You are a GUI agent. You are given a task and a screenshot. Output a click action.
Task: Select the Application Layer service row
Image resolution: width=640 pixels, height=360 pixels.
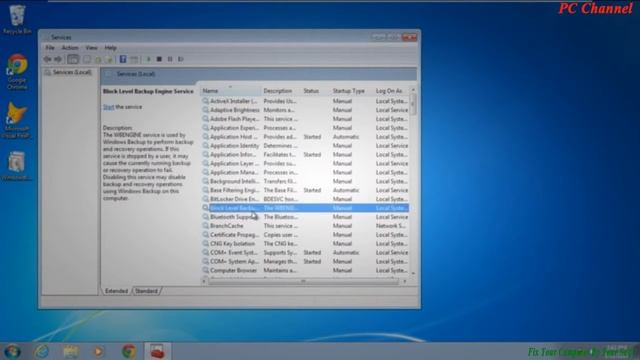(305, 163)
